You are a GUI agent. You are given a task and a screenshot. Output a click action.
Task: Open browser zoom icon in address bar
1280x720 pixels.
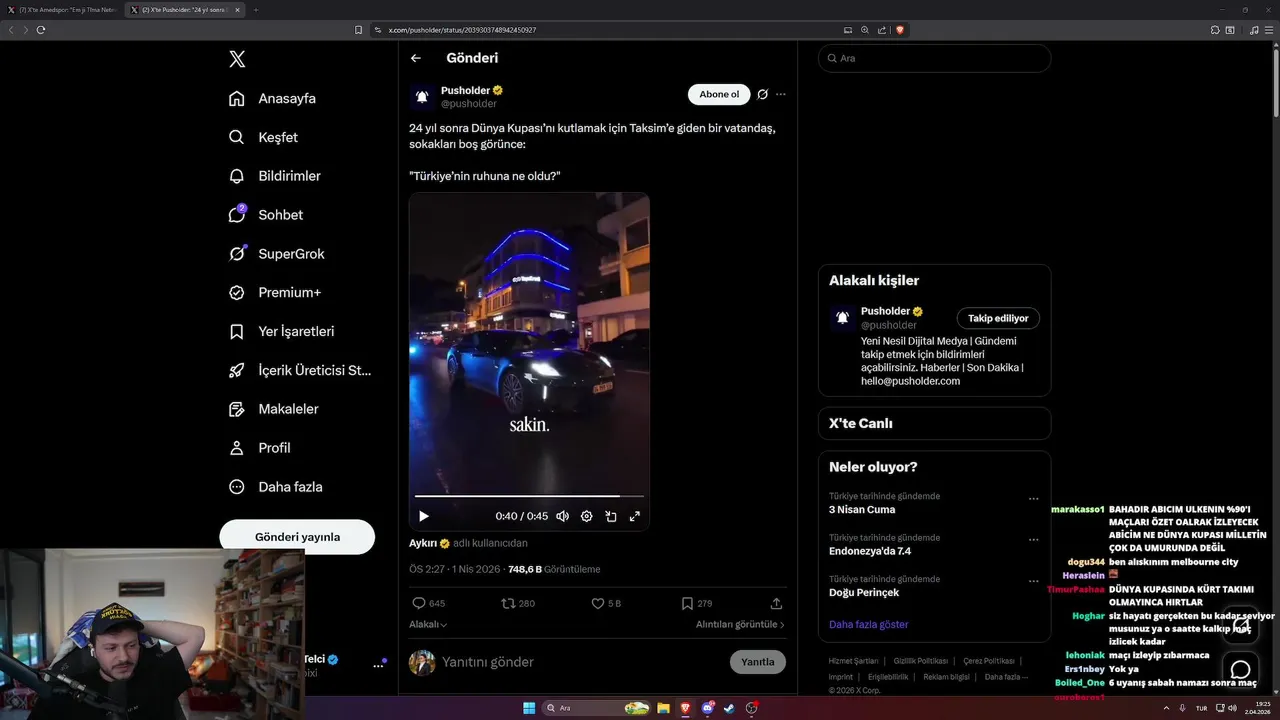coord(865,30)
